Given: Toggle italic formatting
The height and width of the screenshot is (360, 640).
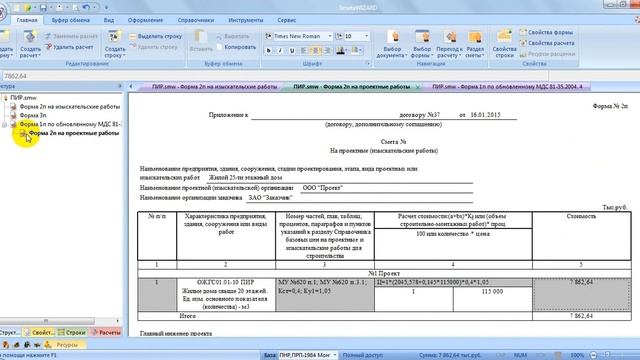Looking at the screenshot, I should (x=280, y=51).
